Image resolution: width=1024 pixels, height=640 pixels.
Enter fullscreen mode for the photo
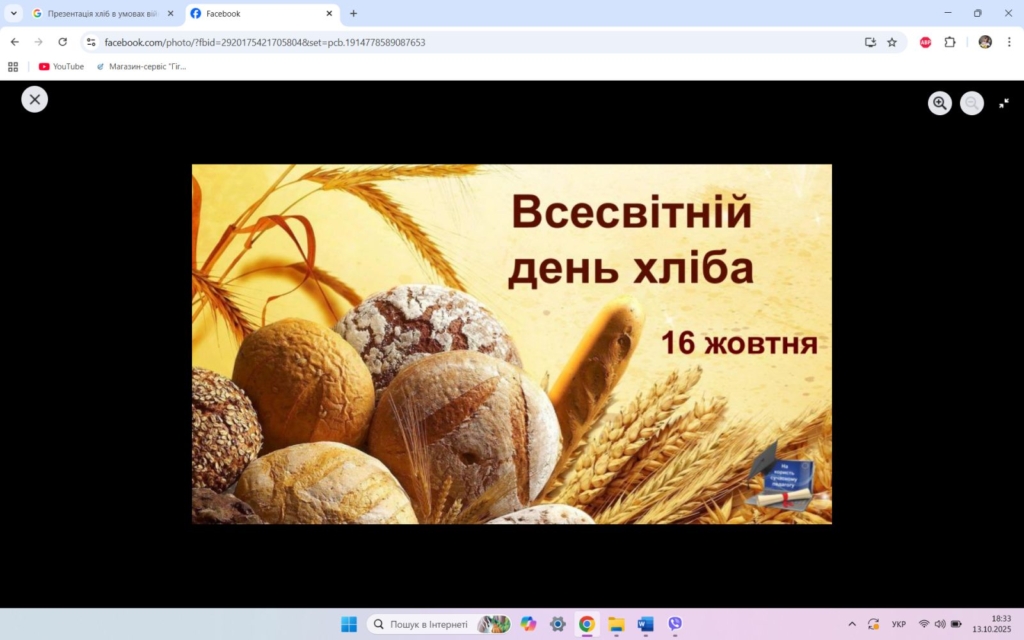1004,103
